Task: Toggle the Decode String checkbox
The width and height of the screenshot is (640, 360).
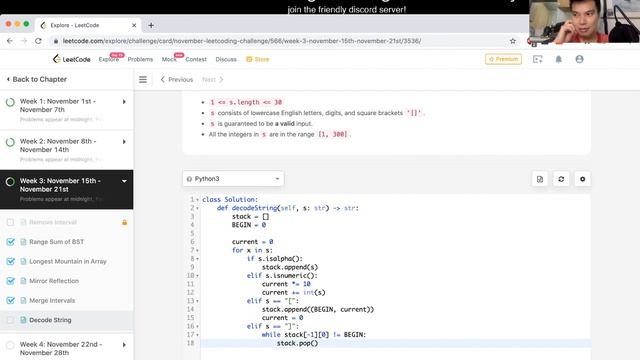Action: point(10,320)
